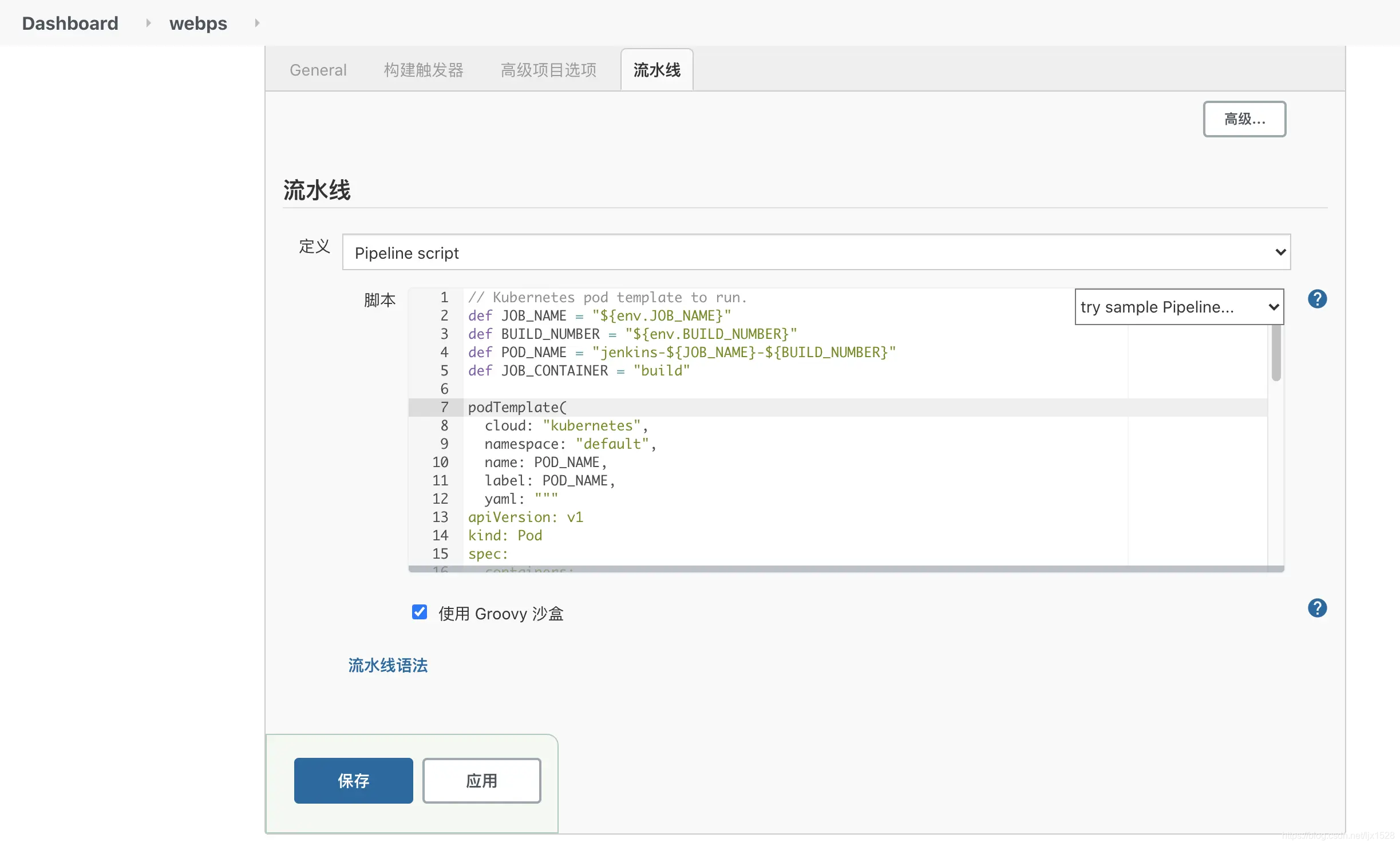
Task: Go to Dashboard in the breadcrumb
Action: [x=70, y=23]
